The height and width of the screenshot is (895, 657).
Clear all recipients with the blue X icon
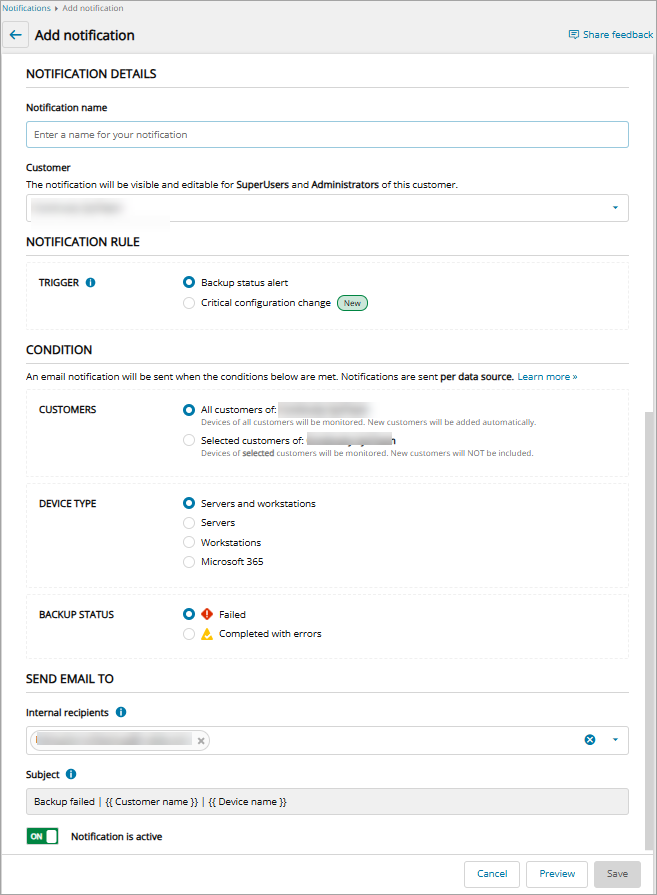[590, 740]
